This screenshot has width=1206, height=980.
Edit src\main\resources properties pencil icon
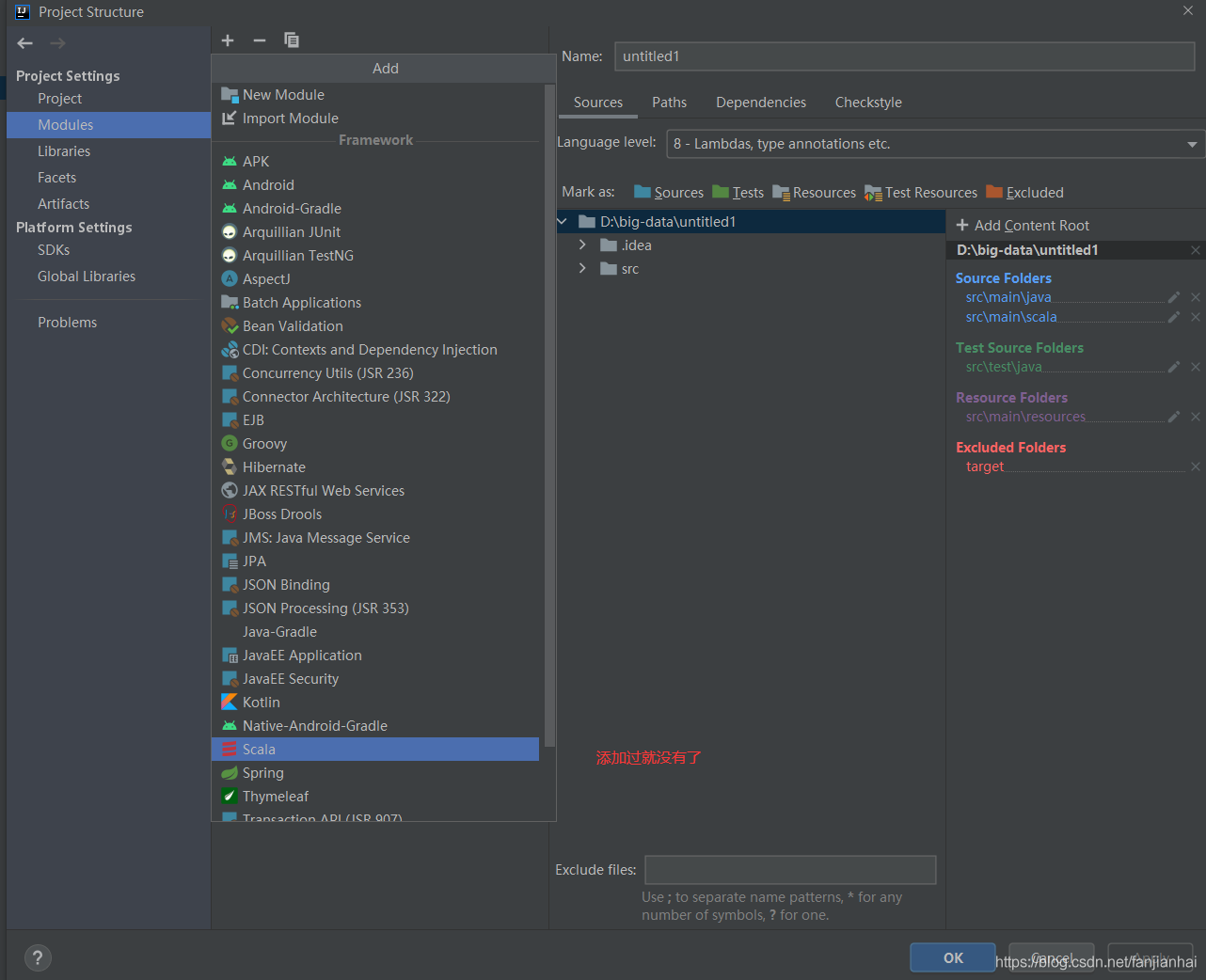pos(1174,417)
